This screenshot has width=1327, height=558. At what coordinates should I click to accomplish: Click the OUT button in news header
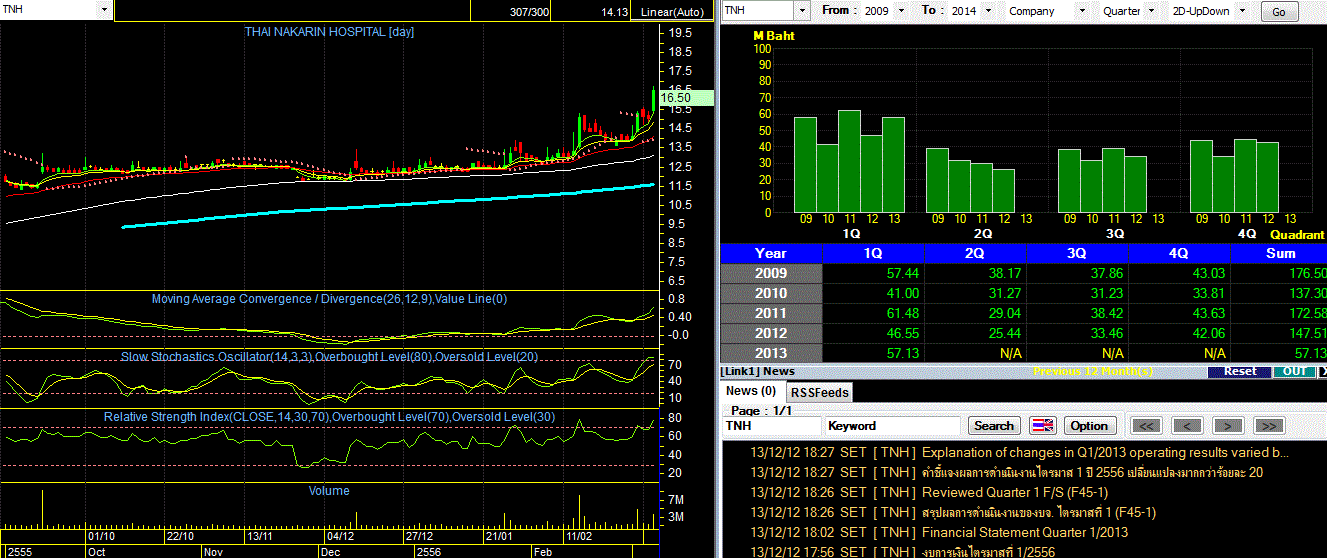click(x=1293, y=371)
